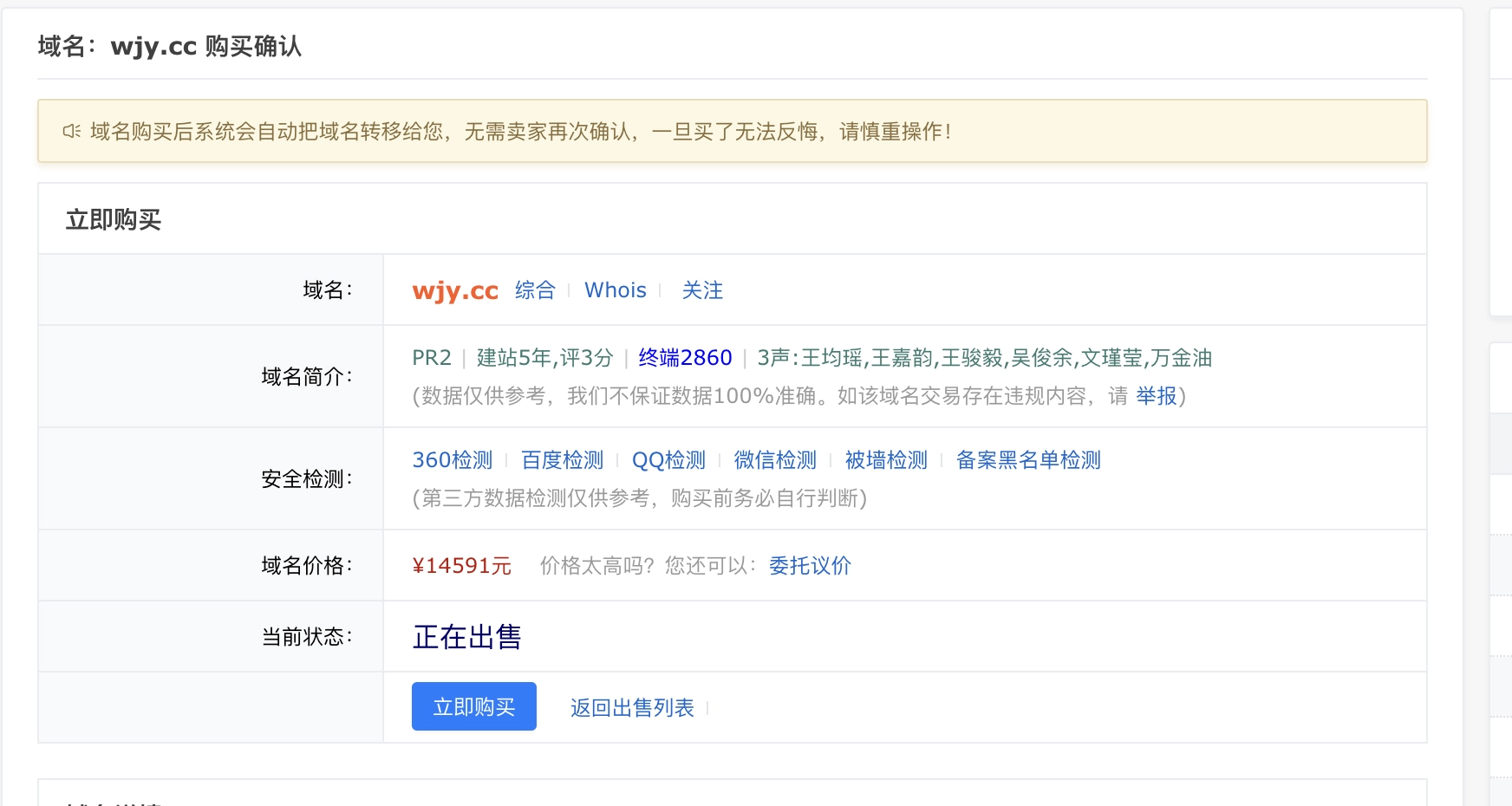The width and height of the screenshot is (1512, 806).
Task: Click the ¥14591元 price text
Action: click(462, 566)
